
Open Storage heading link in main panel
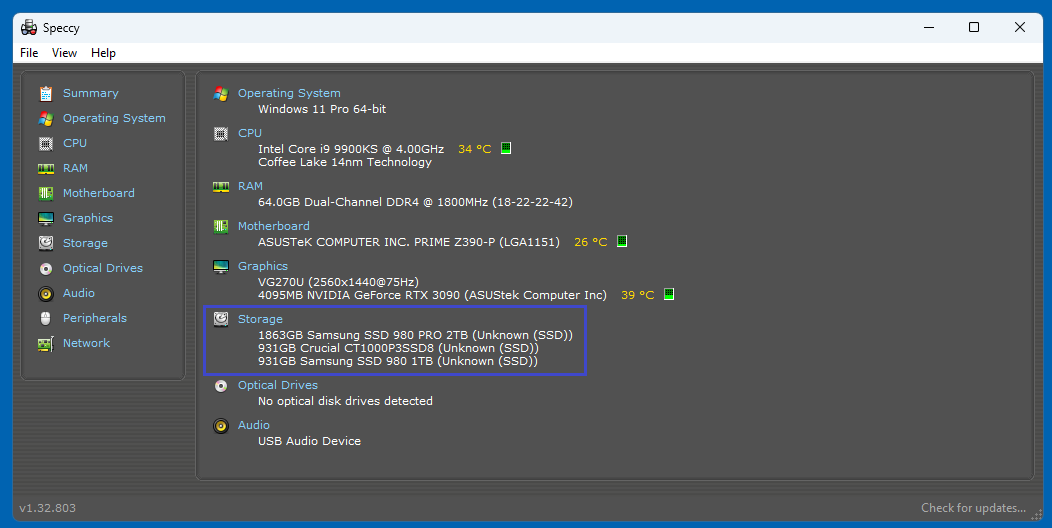tap(260, 319)
